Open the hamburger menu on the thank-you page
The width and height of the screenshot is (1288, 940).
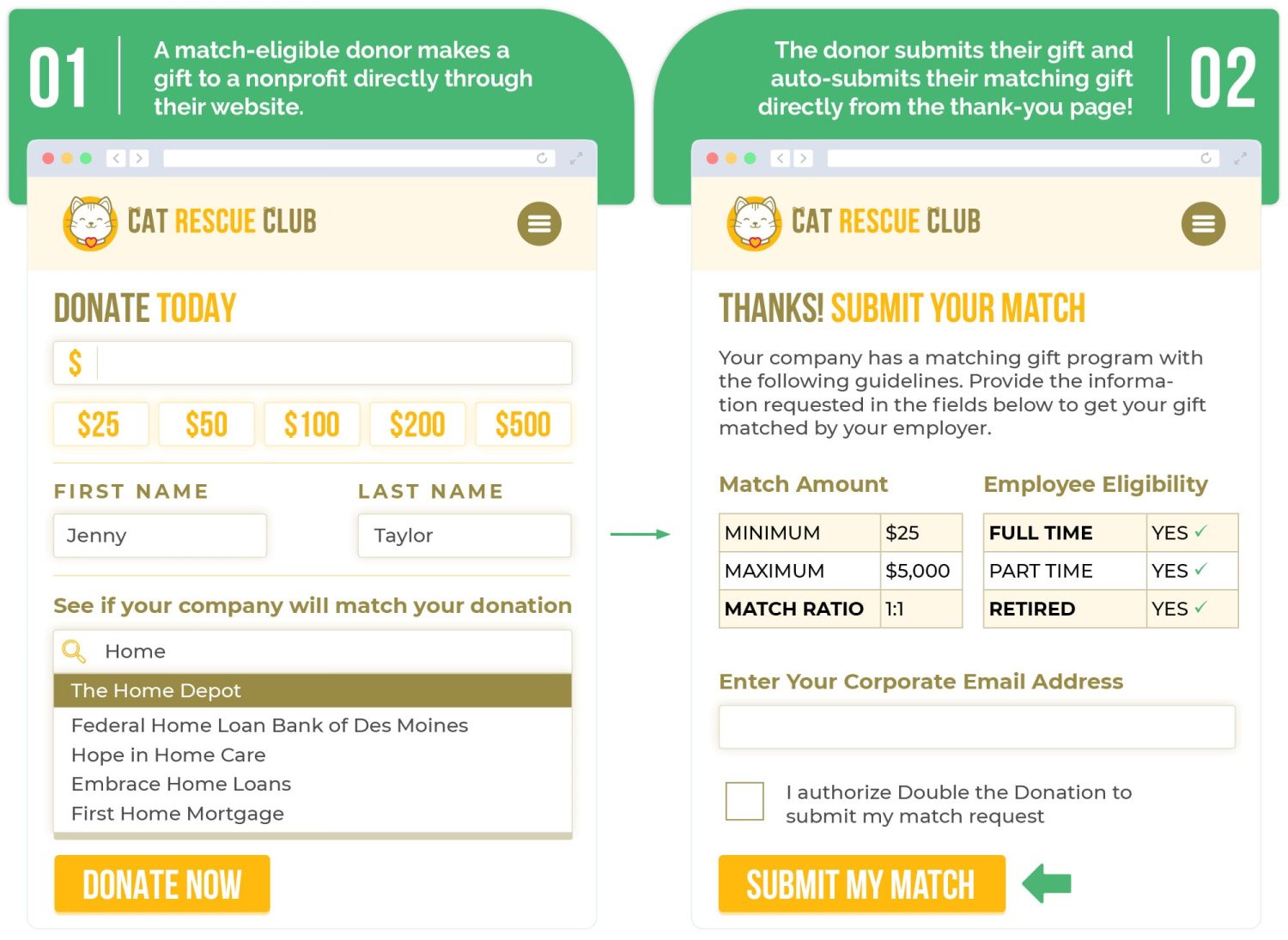click(1203, 223)
